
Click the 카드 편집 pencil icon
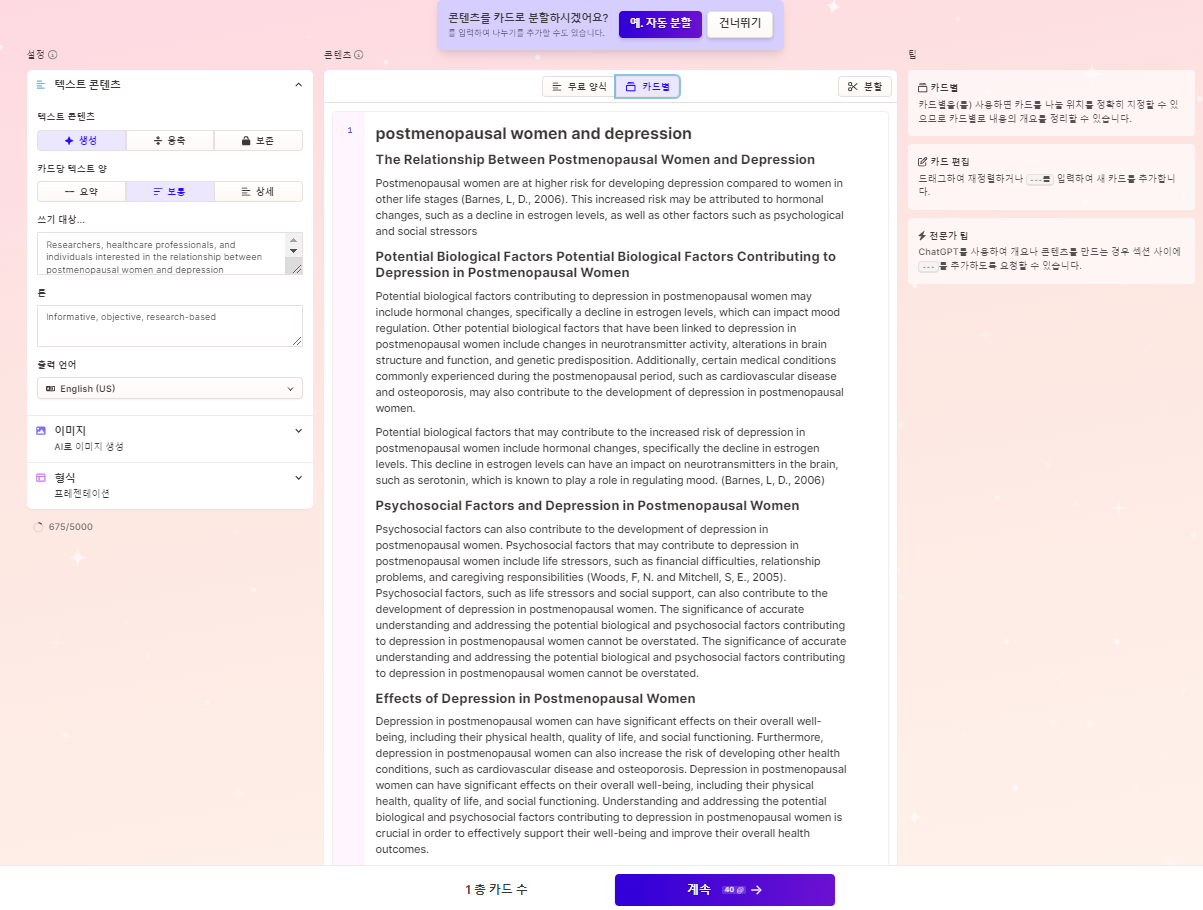pyautogui.click(x=923, y=162)
